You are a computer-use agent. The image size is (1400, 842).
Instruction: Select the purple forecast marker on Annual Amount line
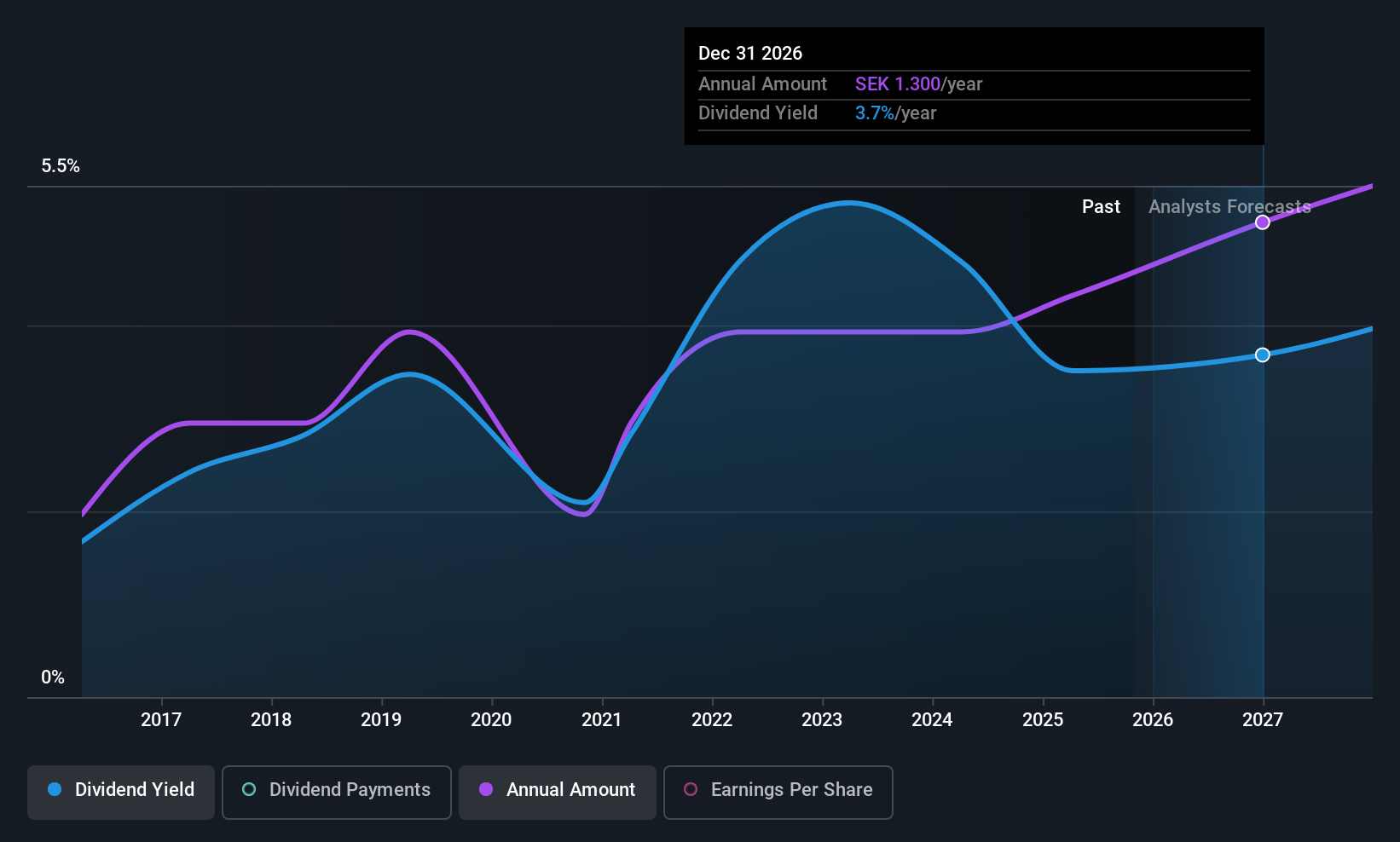[1263, 222]
